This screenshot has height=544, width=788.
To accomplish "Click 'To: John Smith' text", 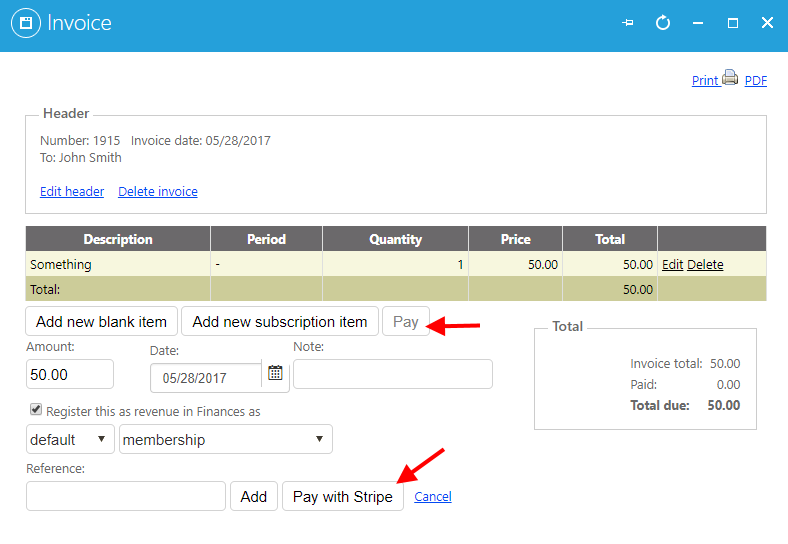I will (81, 158).
